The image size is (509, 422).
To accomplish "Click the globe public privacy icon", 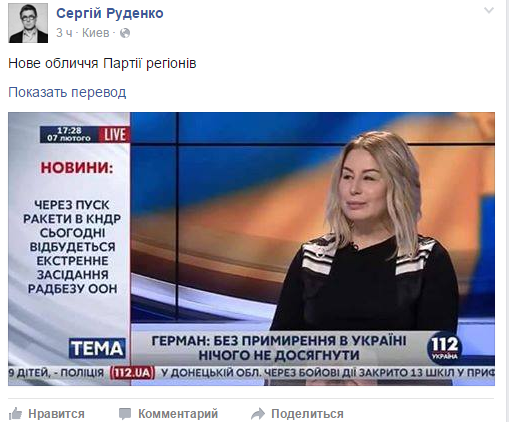I will (x=125, y=33).
